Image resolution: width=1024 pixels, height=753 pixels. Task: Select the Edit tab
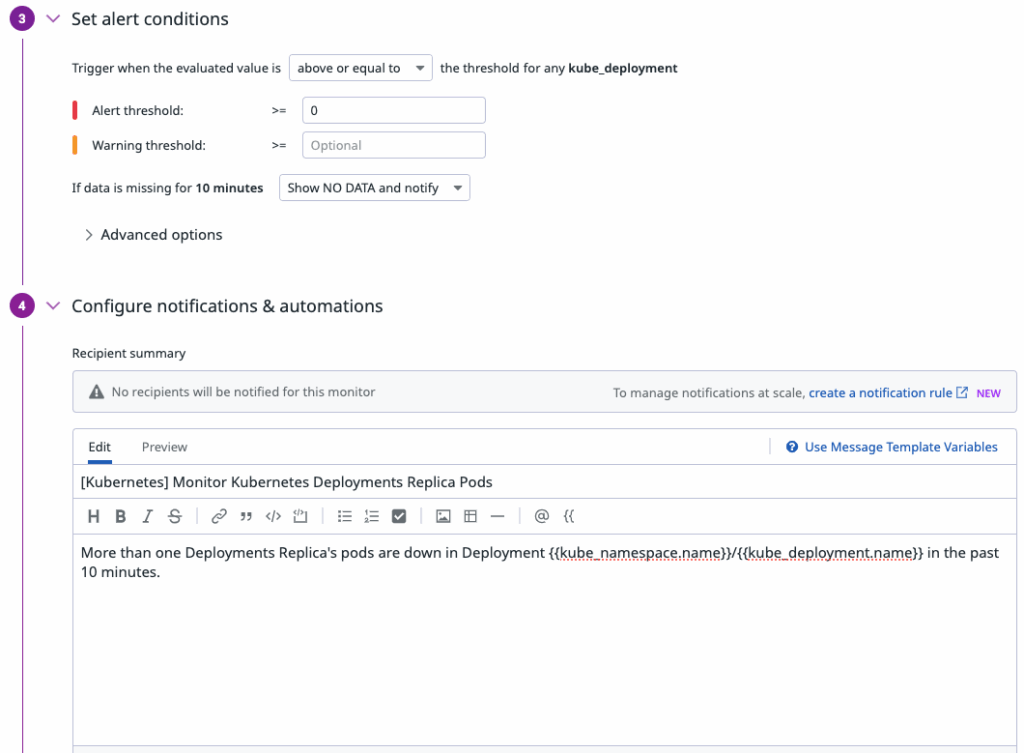click(99, 447)
